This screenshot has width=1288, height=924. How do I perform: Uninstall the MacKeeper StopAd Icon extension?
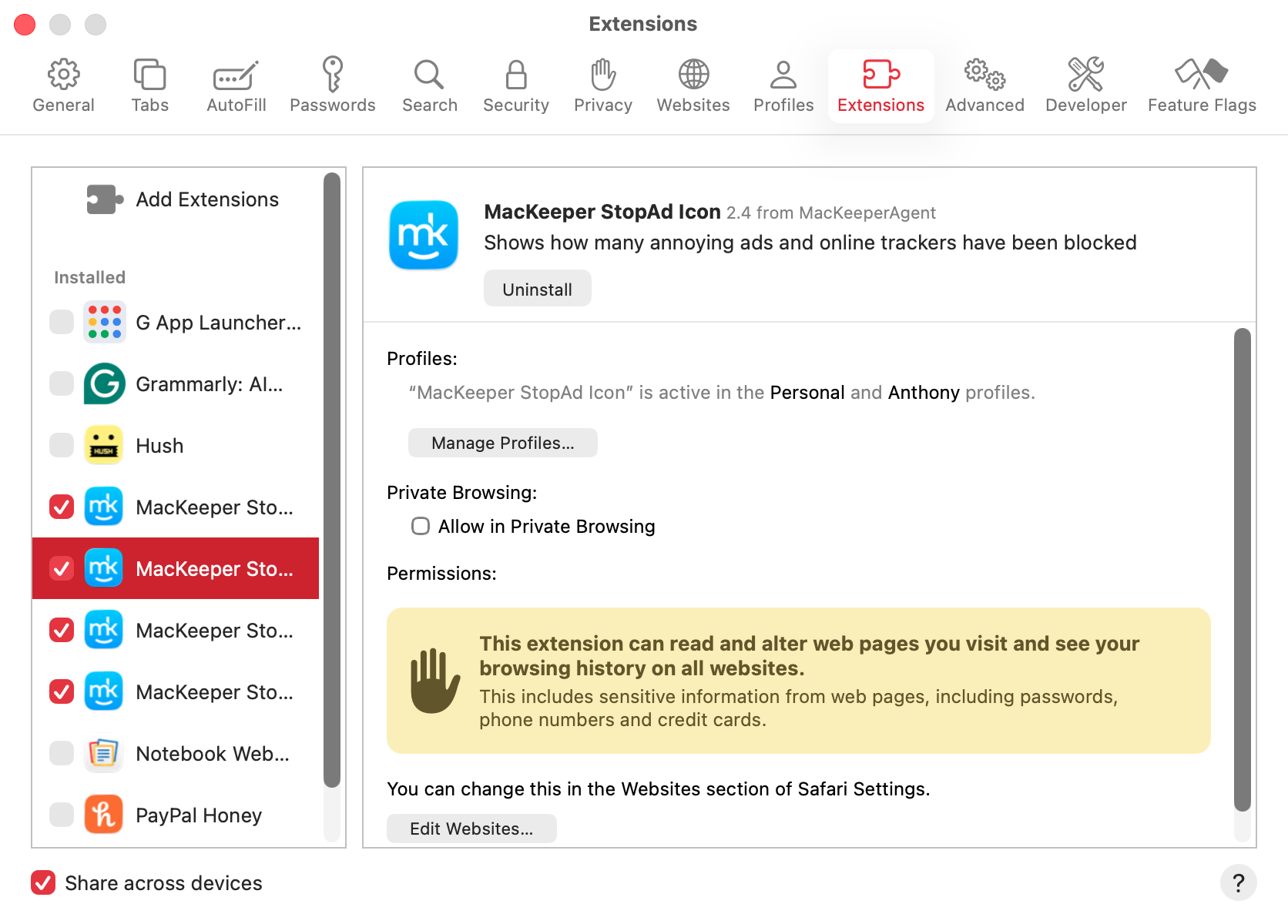tap(538, 289)
